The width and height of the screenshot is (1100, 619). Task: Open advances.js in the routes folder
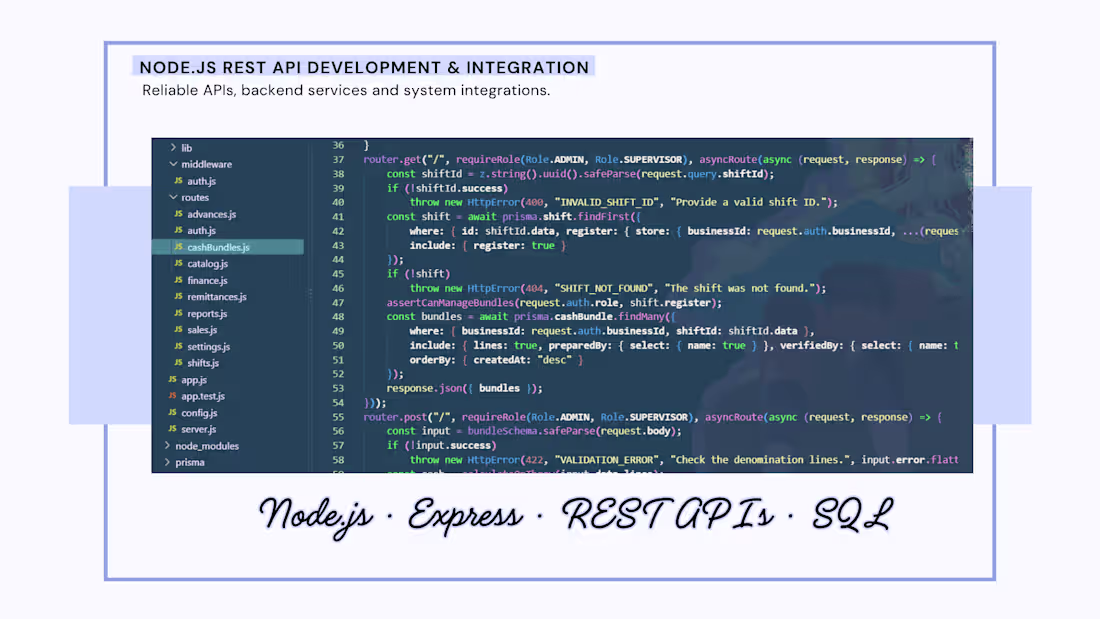coord(211,214)
